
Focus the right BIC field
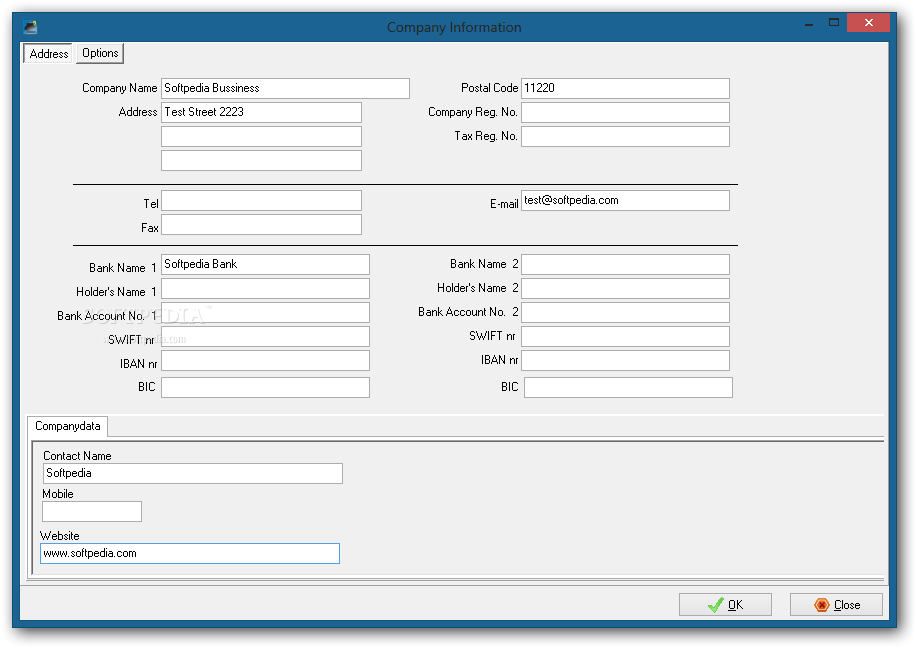point(628,387)
